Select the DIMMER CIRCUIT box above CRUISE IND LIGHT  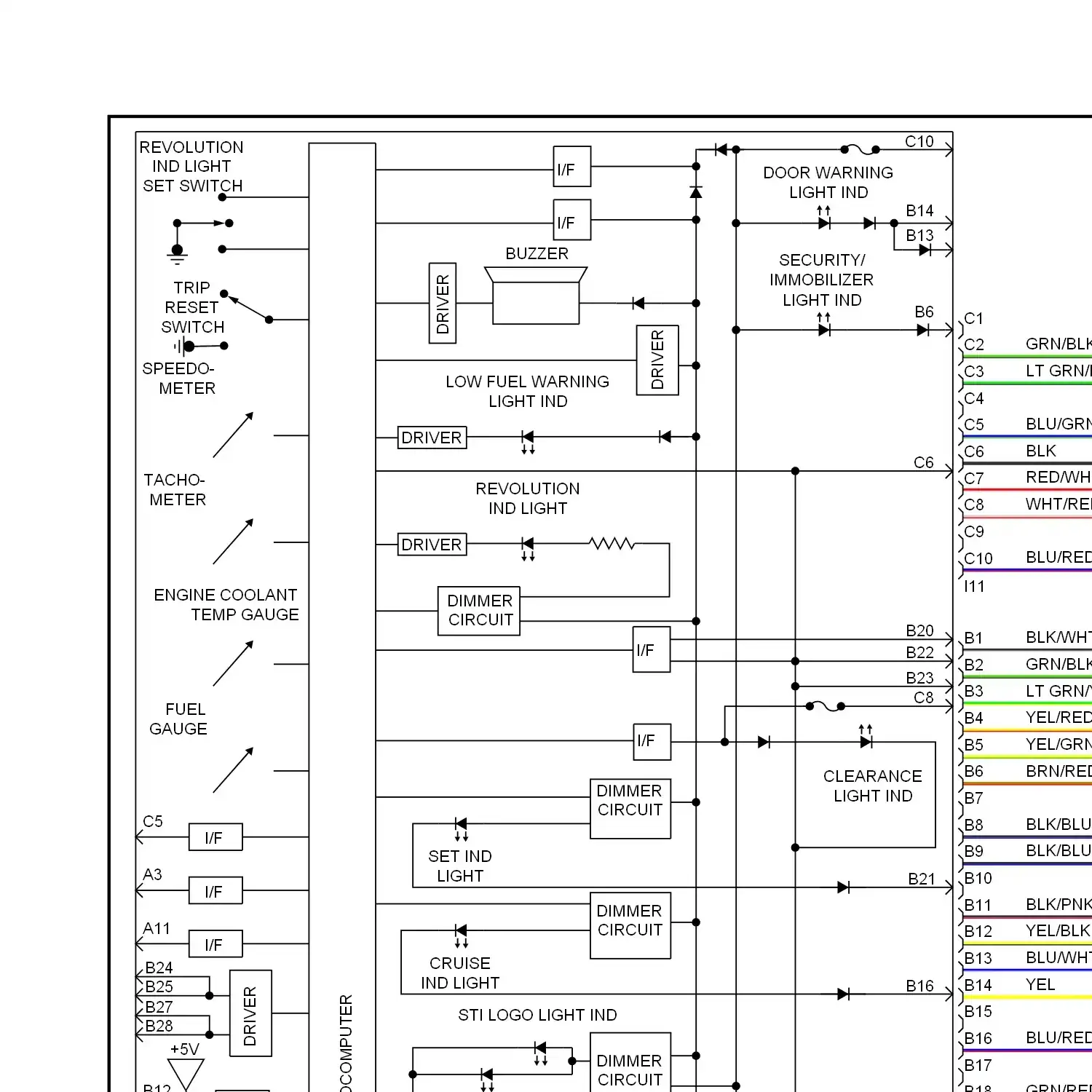tap(630, 925)
